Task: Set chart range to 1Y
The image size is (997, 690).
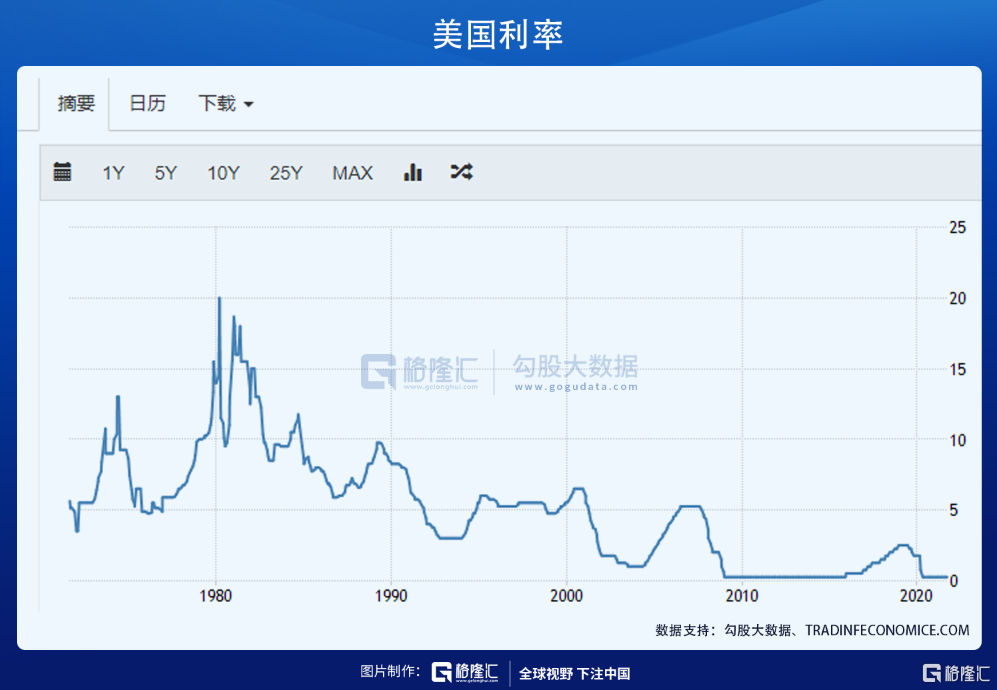Action: point(113,173)
